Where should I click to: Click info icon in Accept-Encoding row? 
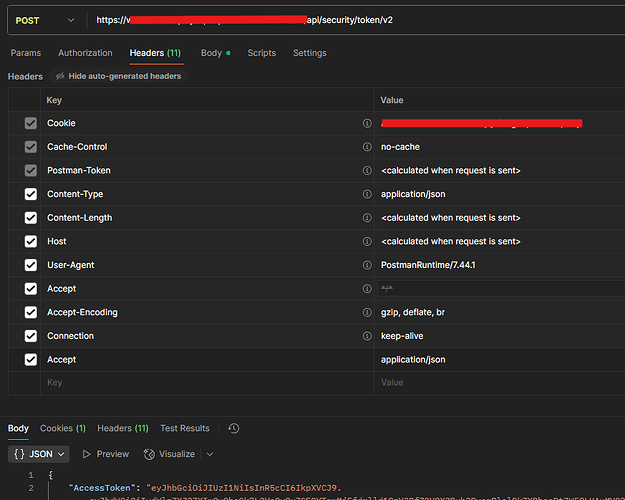pyautogui.click(x=367, y=313)
